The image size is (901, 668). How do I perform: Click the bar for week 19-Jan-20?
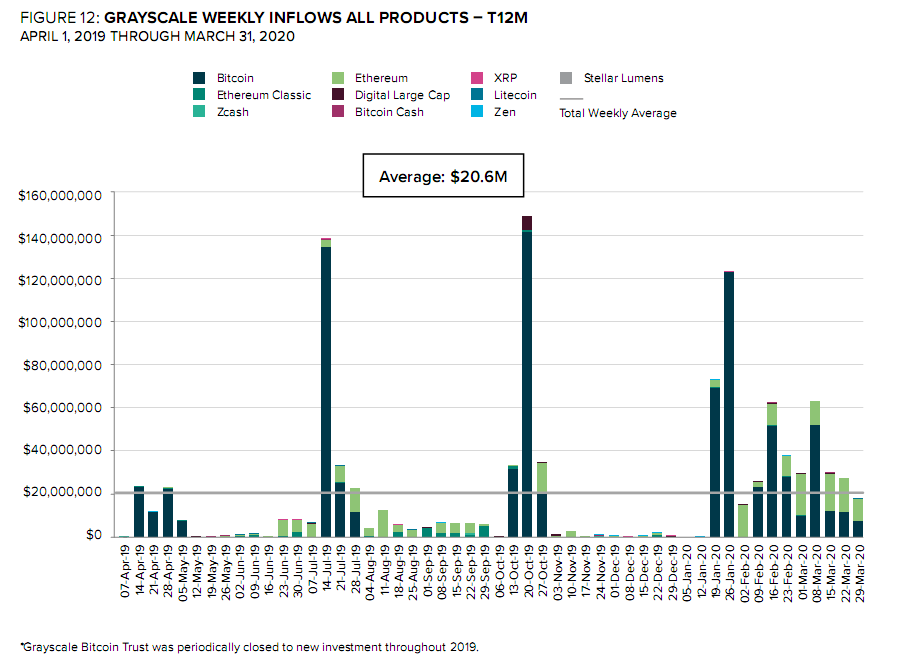714,458
